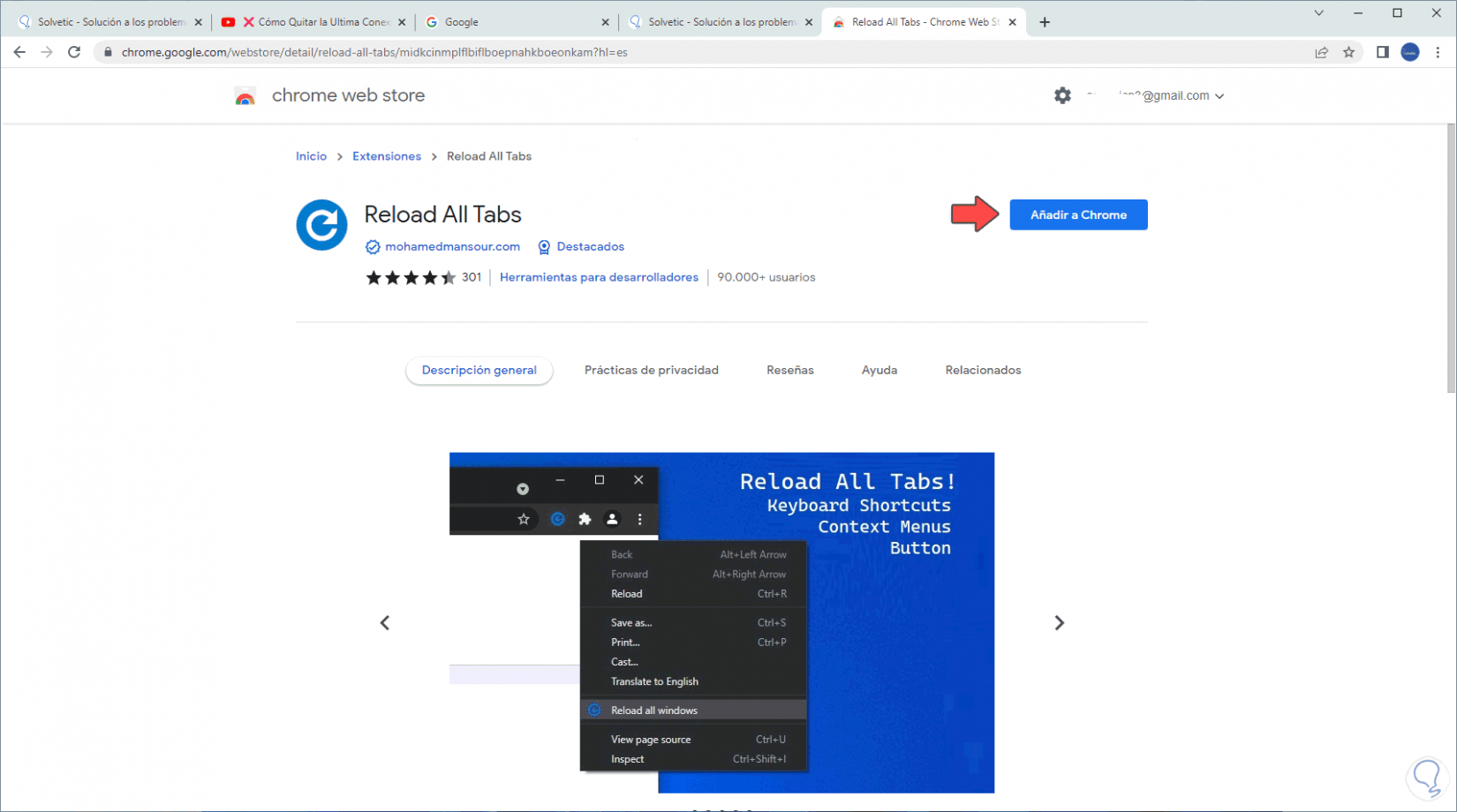Image resolution: width=1457 pixels, height=812 pixels.
Task: Close the first Solvetic tab
Action: [x=198, y=22]
